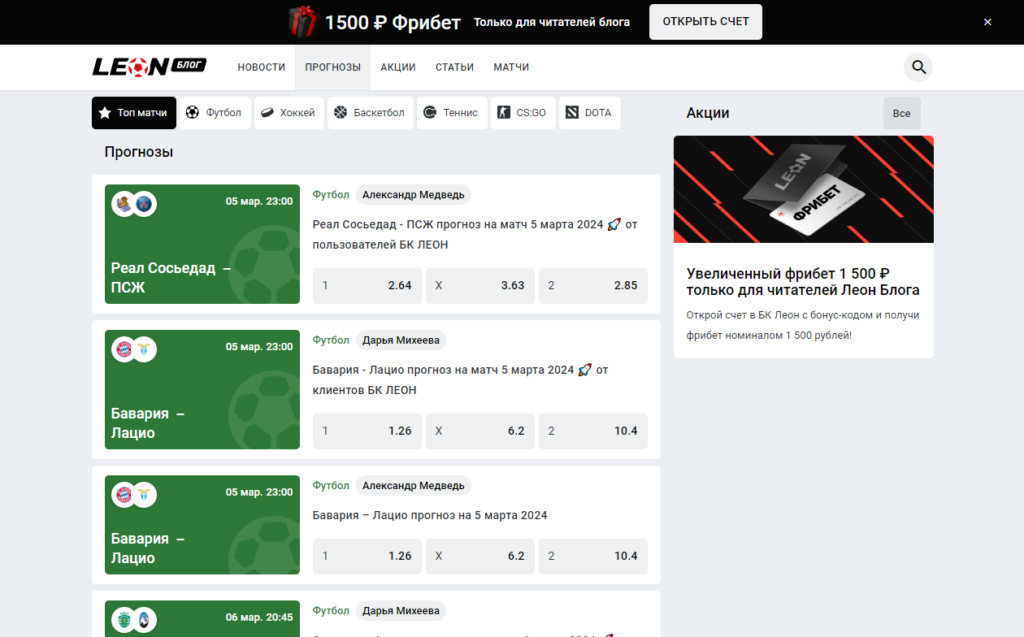
Task: Click the football icon filter
Action: pyautogui.click(x=192, y=112)
